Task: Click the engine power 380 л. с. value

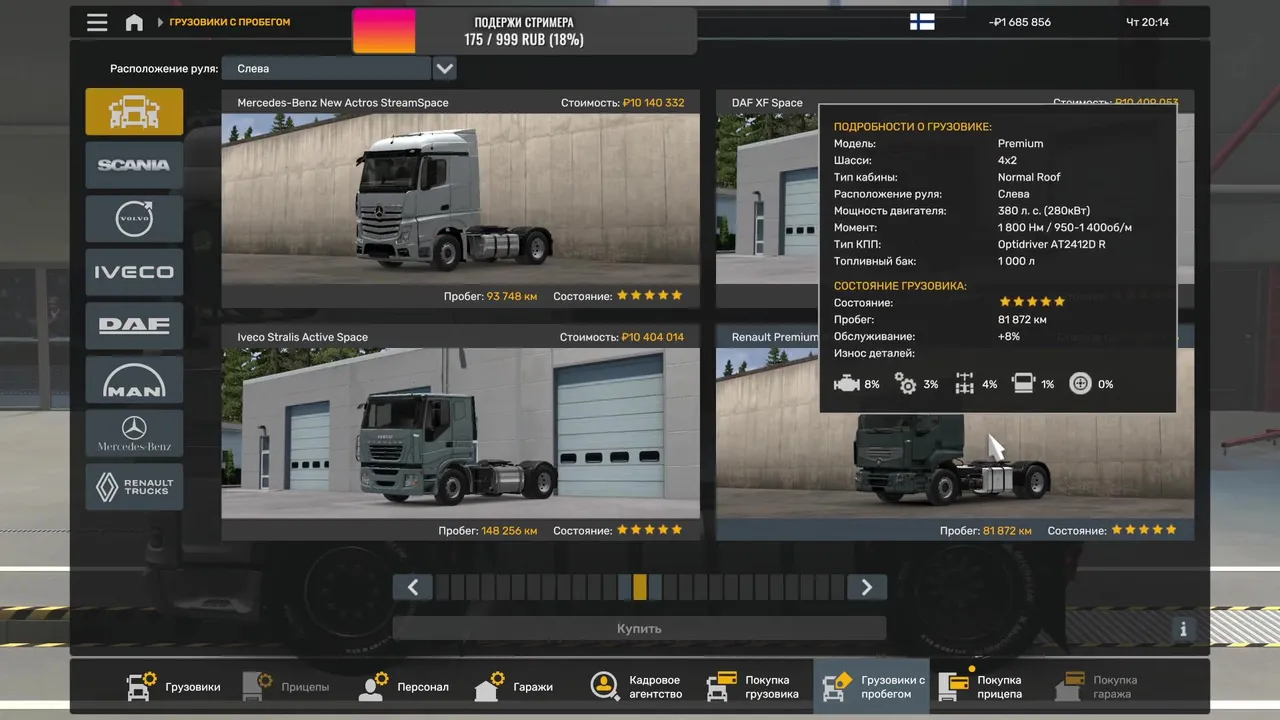Action: coord(1044,211)
